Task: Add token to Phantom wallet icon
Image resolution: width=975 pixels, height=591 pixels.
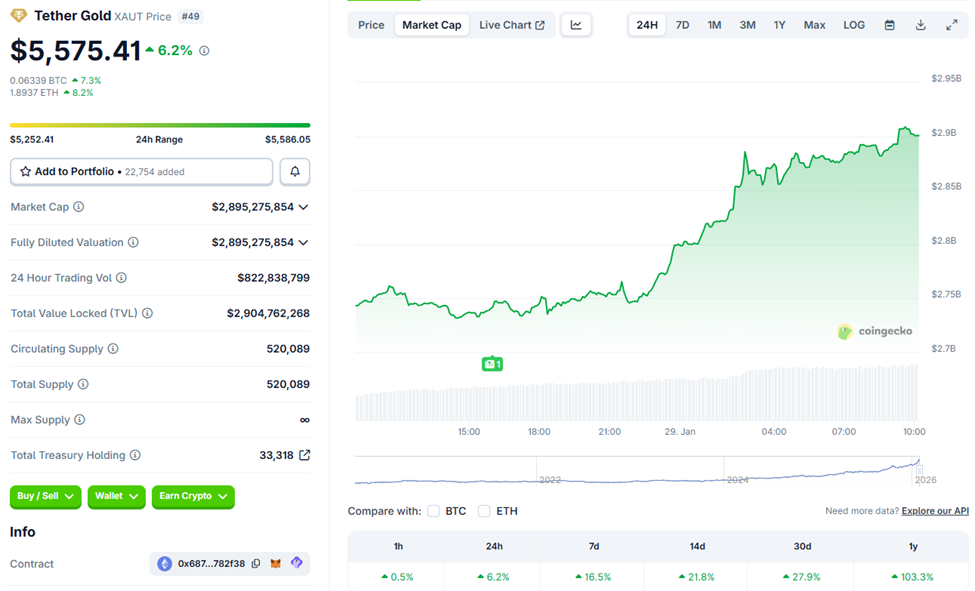Action: click(296, 563)
